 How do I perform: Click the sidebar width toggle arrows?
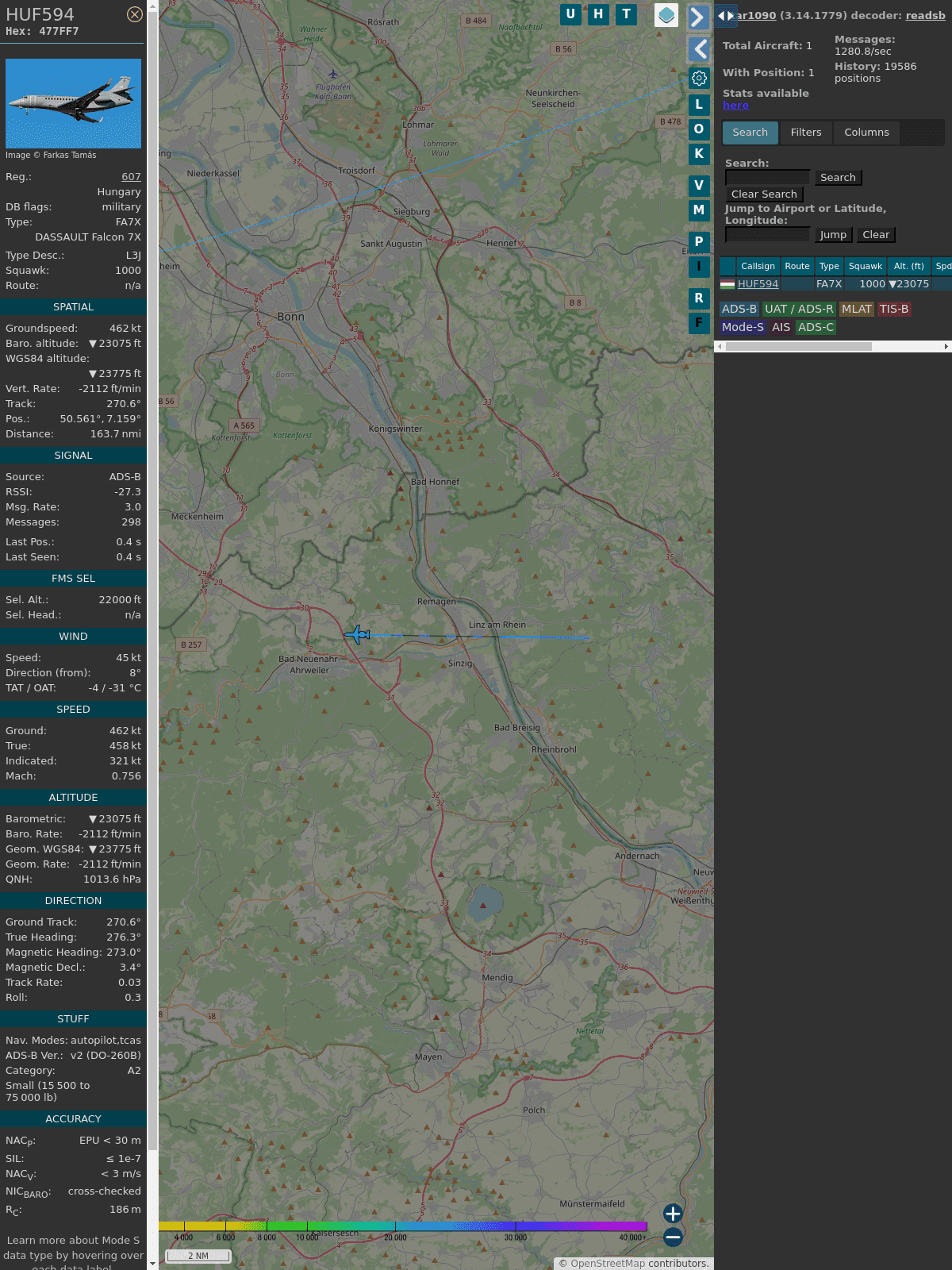coord(725,15)
